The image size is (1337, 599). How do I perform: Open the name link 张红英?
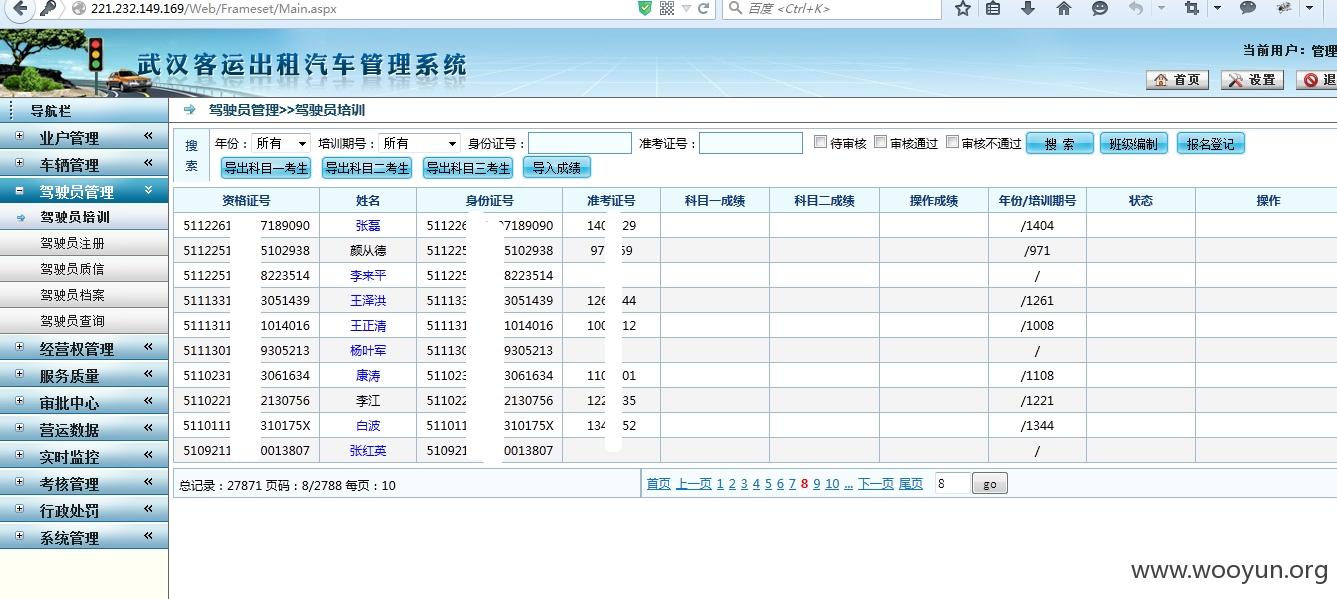point(368,451)
